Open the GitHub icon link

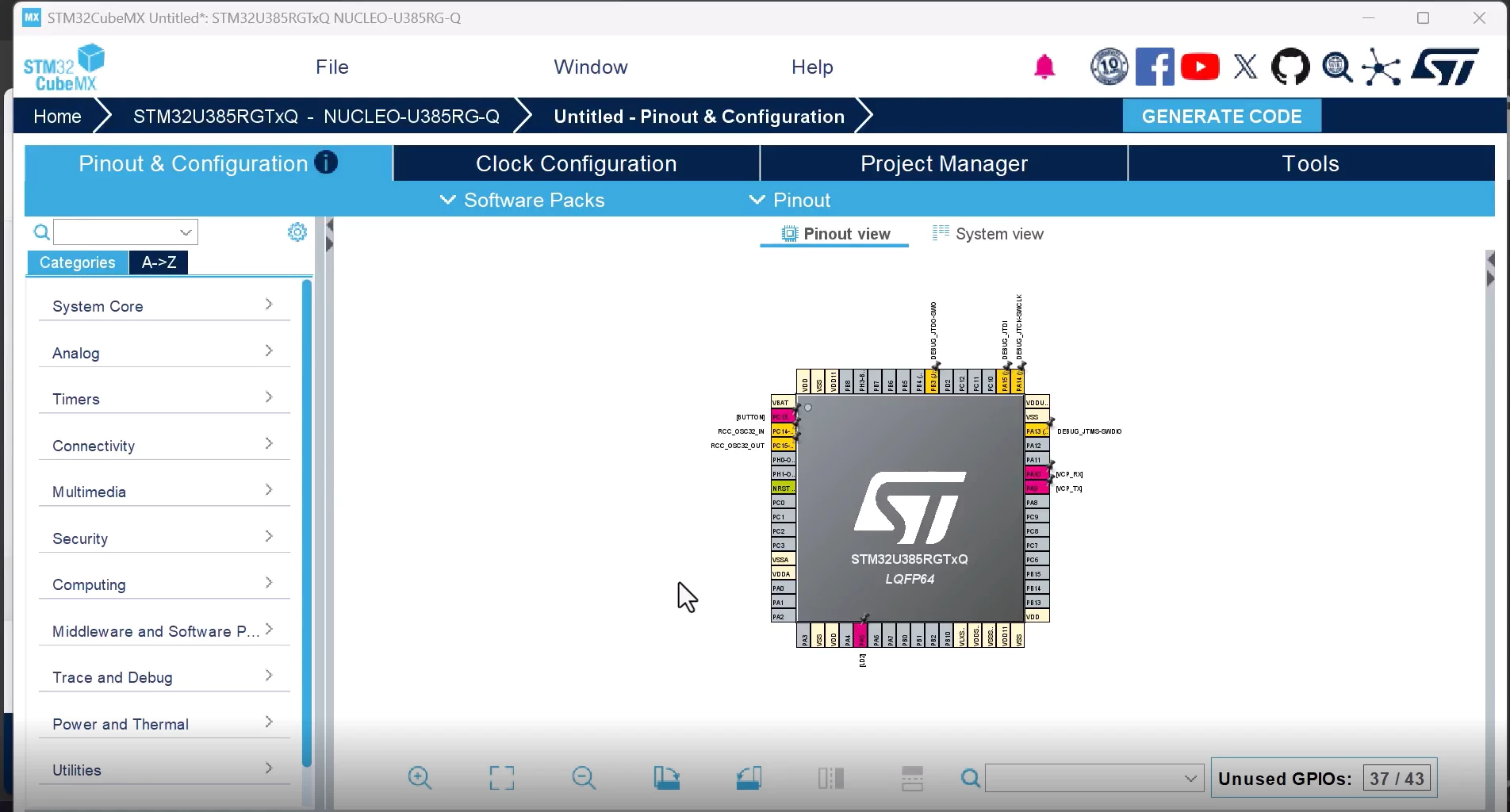(1290, 67)
